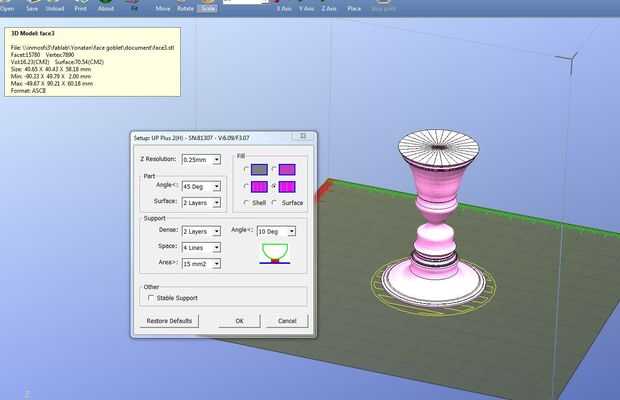Select the currently selected bottom-right fill radio
620x400 pixels.
274,186
